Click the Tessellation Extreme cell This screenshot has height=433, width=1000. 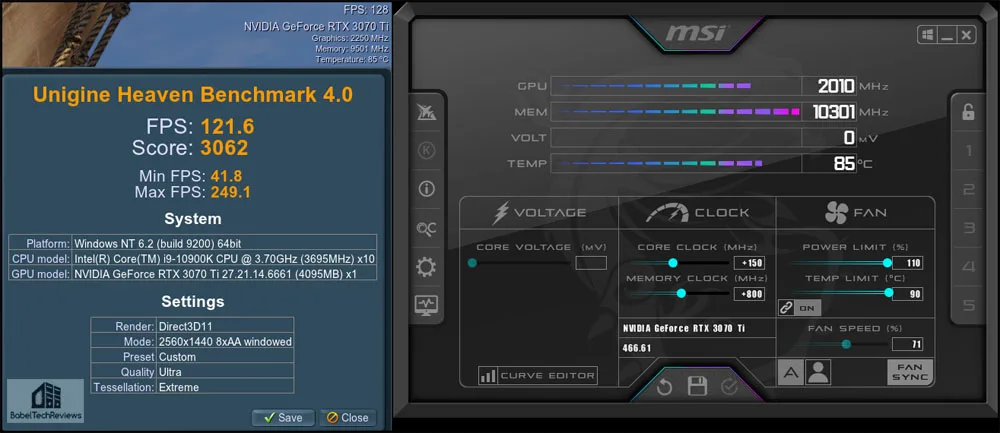tap(225, 386)
